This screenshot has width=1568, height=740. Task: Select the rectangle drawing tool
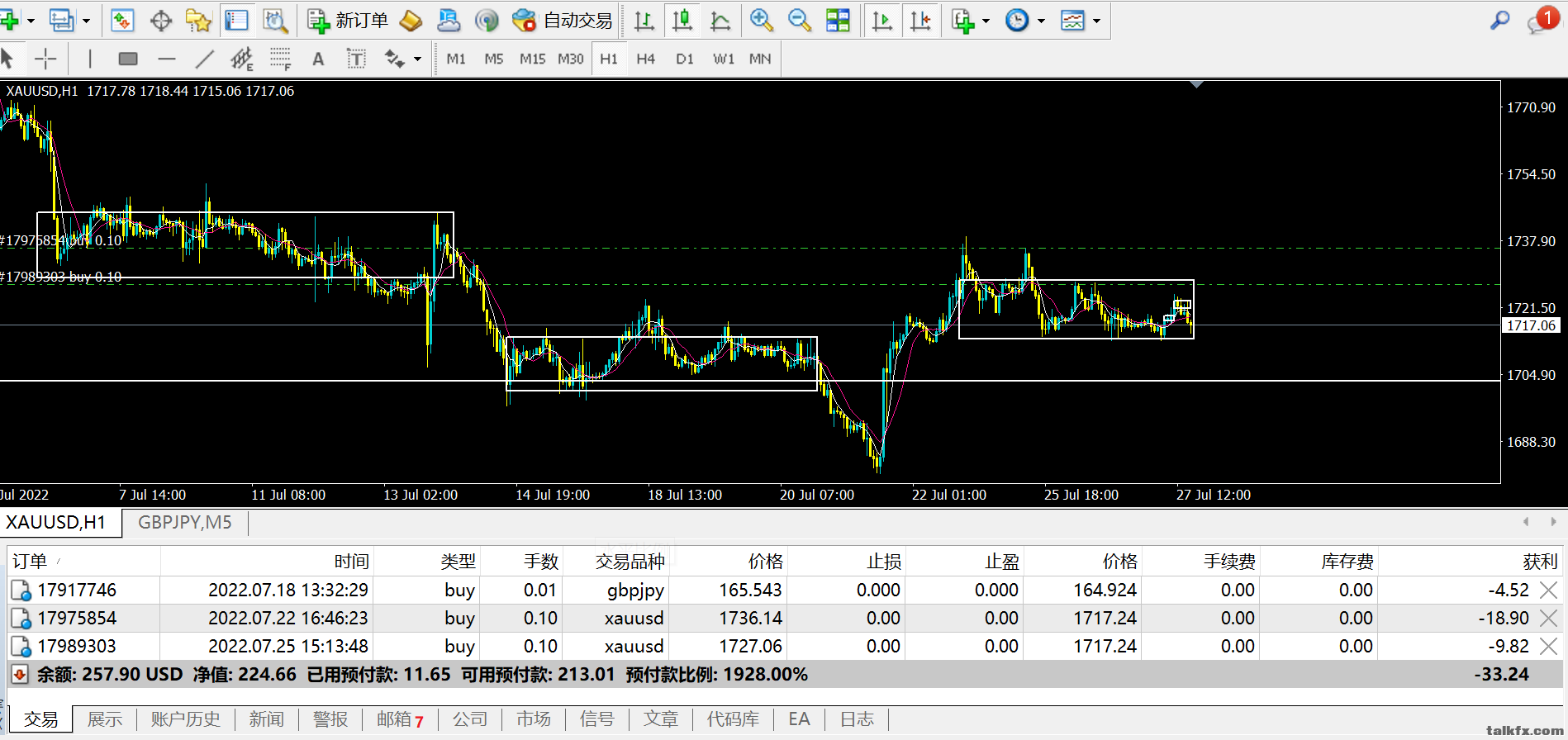point(127,59)
